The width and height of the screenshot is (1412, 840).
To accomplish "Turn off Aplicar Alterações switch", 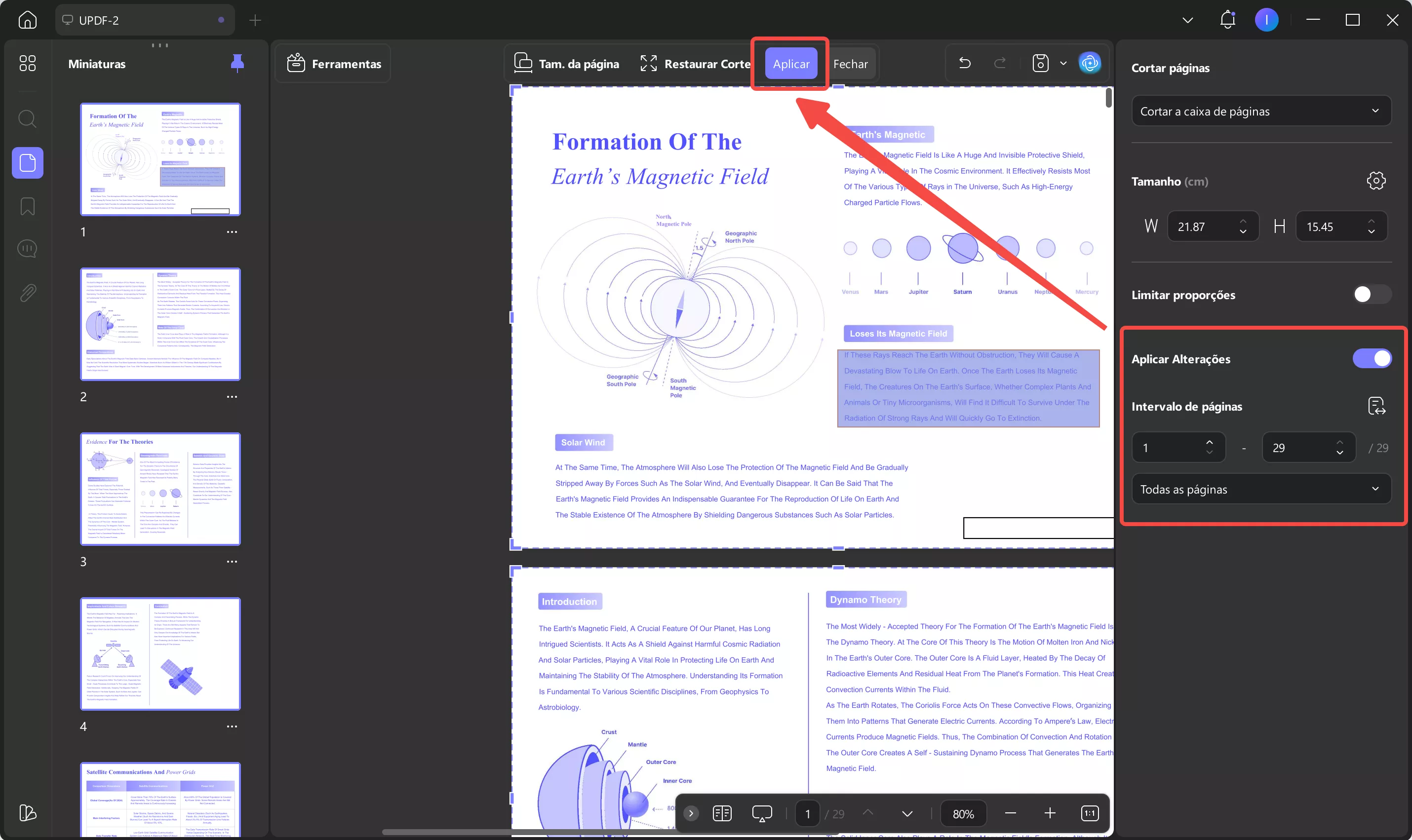I will point(1371,358).
